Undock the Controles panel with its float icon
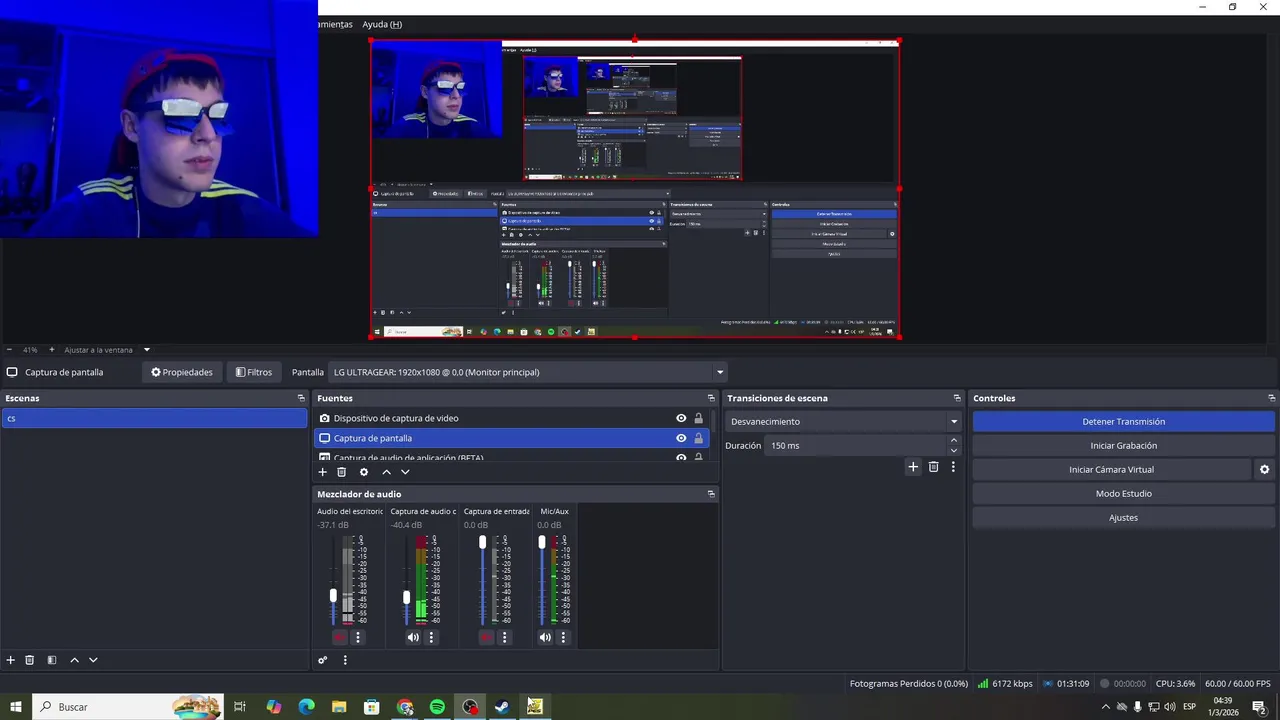This screenshot has width=1280, height=720. [1271, 398]
